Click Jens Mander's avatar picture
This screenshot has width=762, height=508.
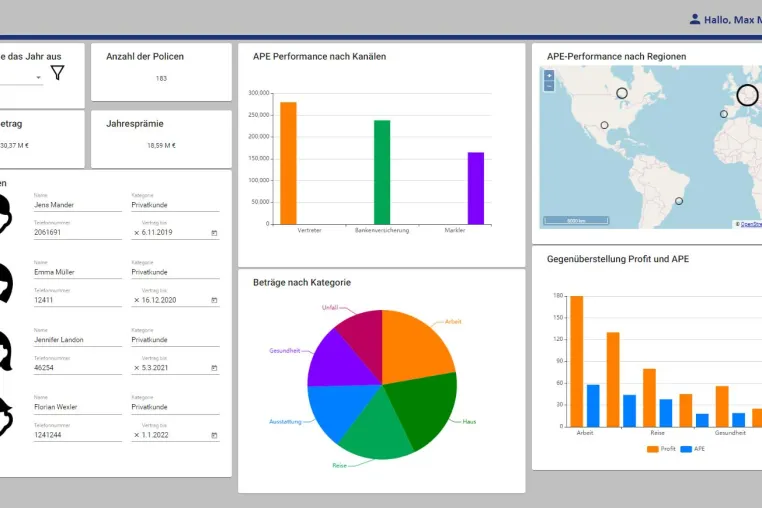[x=5, y=214]
